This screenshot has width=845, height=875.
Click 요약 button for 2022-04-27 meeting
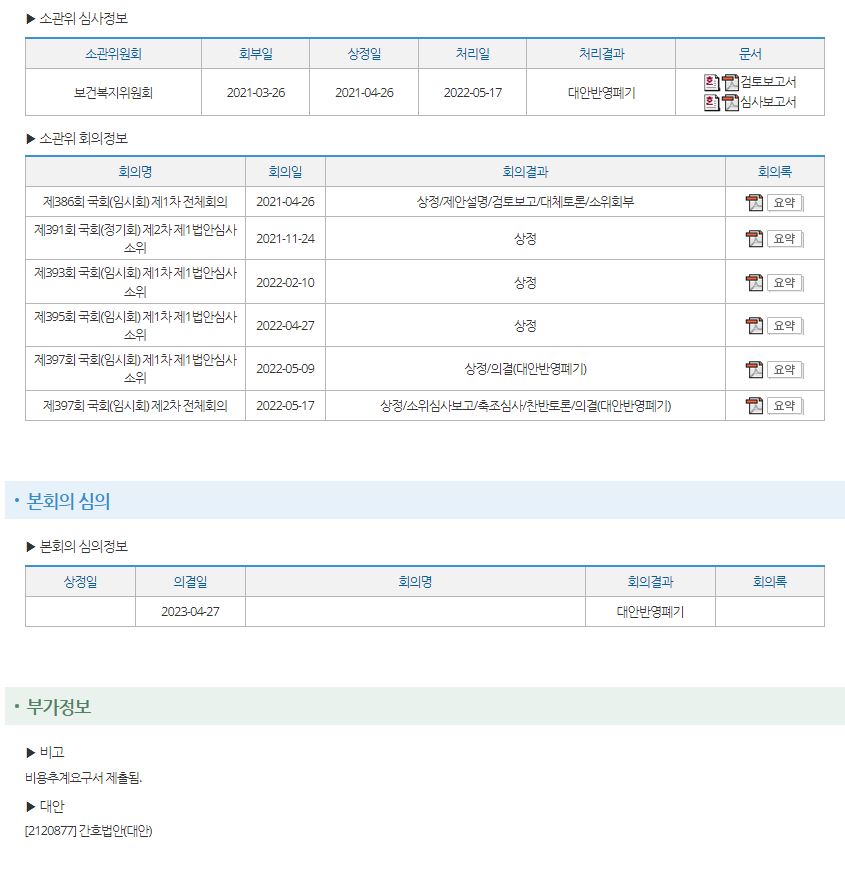point(785,325)
